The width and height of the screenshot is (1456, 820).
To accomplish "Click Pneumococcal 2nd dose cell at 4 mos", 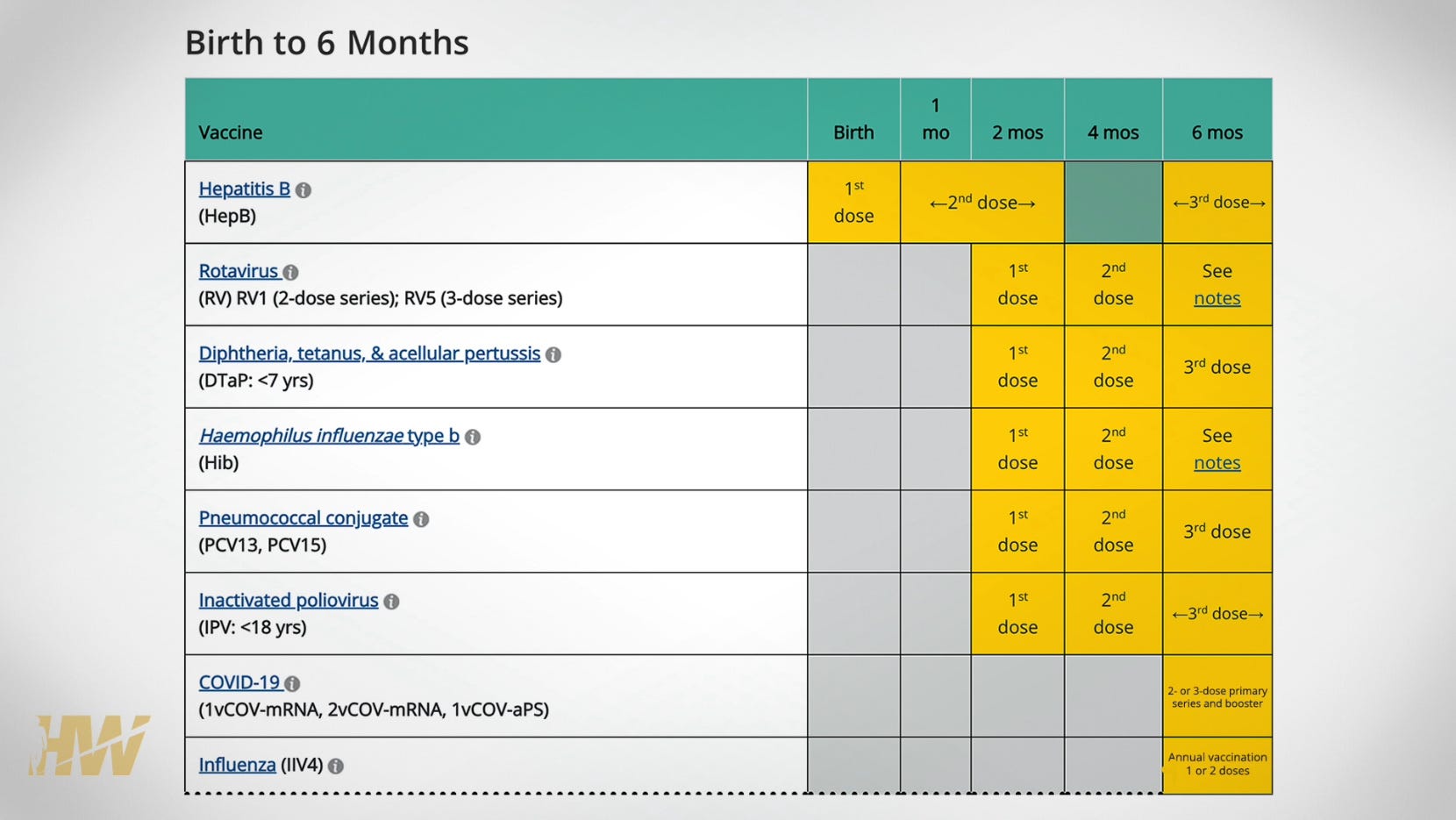I will coord(1113,531).
